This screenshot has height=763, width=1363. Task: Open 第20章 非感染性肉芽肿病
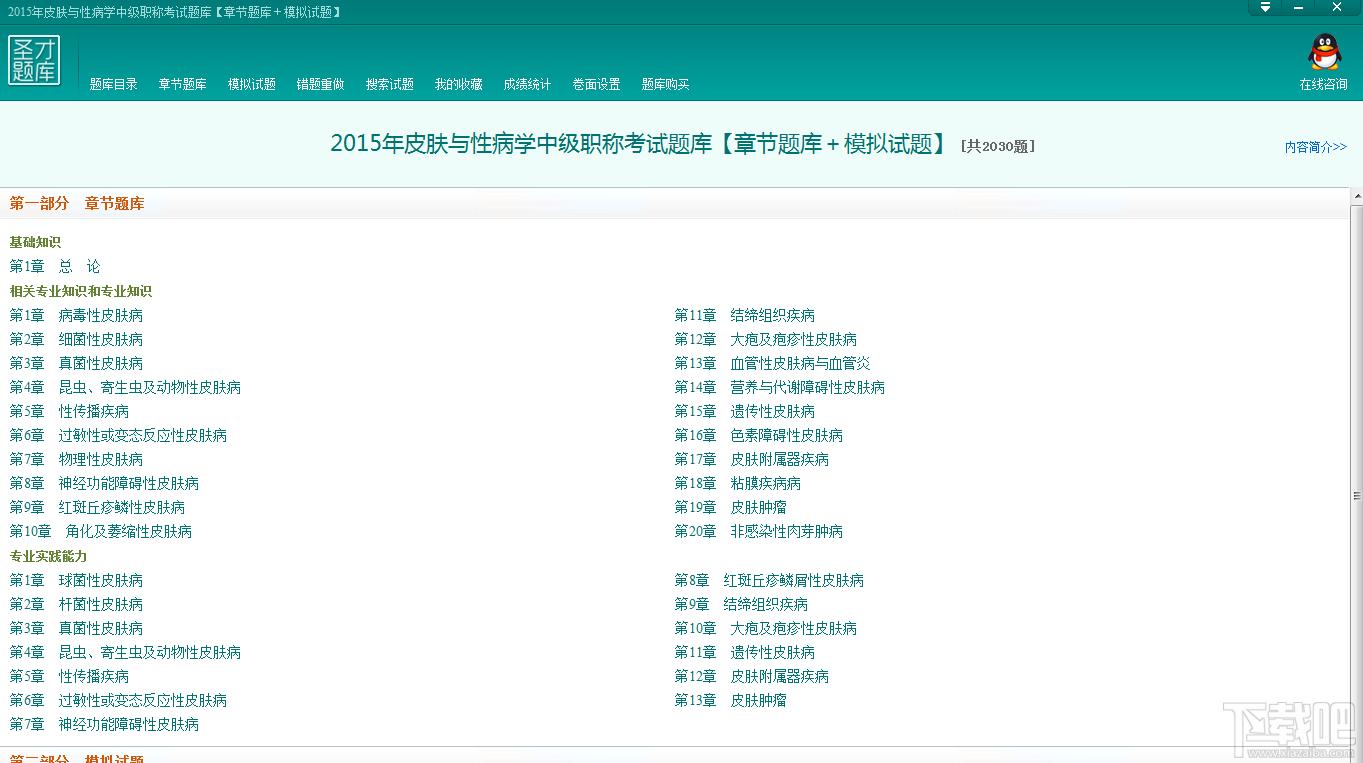pyautogui.click(x=759, y=532)
